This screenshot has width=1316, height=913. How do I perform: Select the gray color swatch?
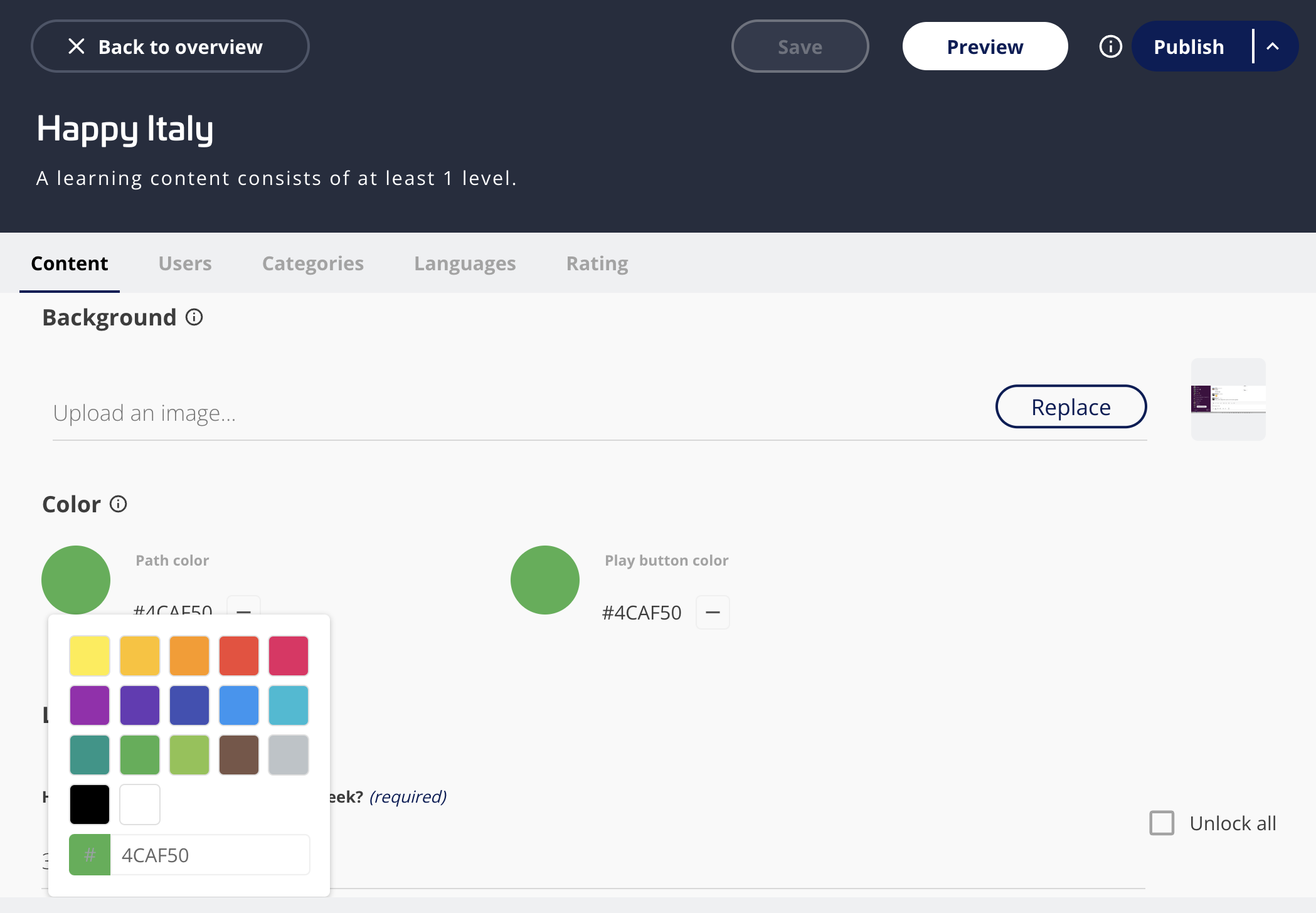point(289,755)
